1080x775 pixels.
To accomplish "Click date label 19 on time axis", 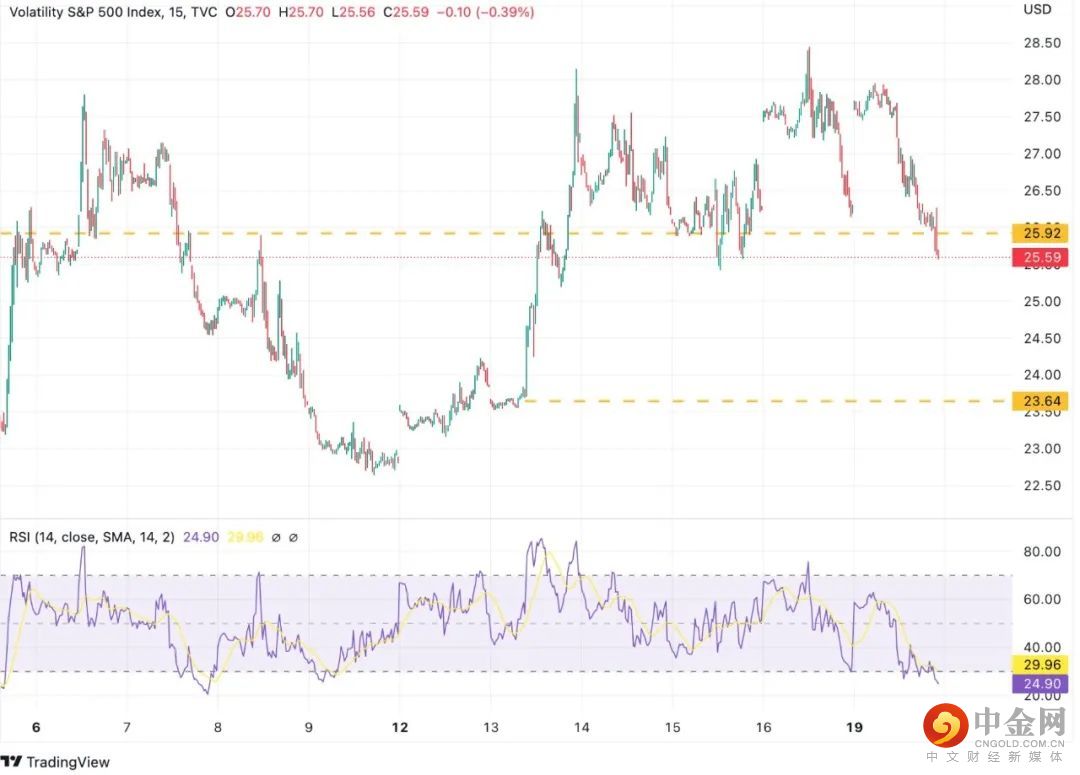I will tap(854, 727).
